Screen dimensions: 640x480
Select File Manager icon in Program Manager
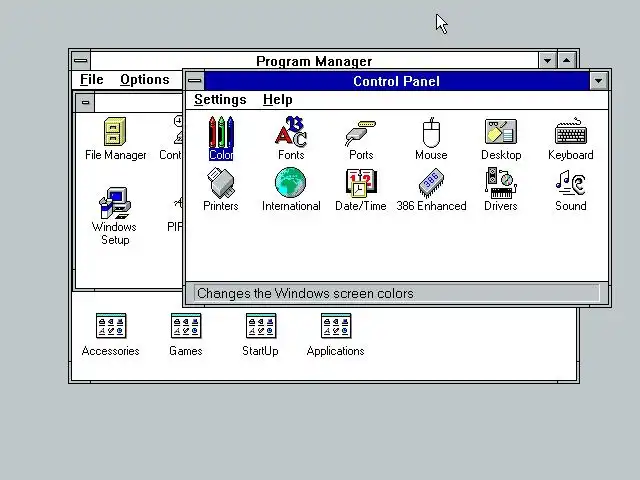115,138
